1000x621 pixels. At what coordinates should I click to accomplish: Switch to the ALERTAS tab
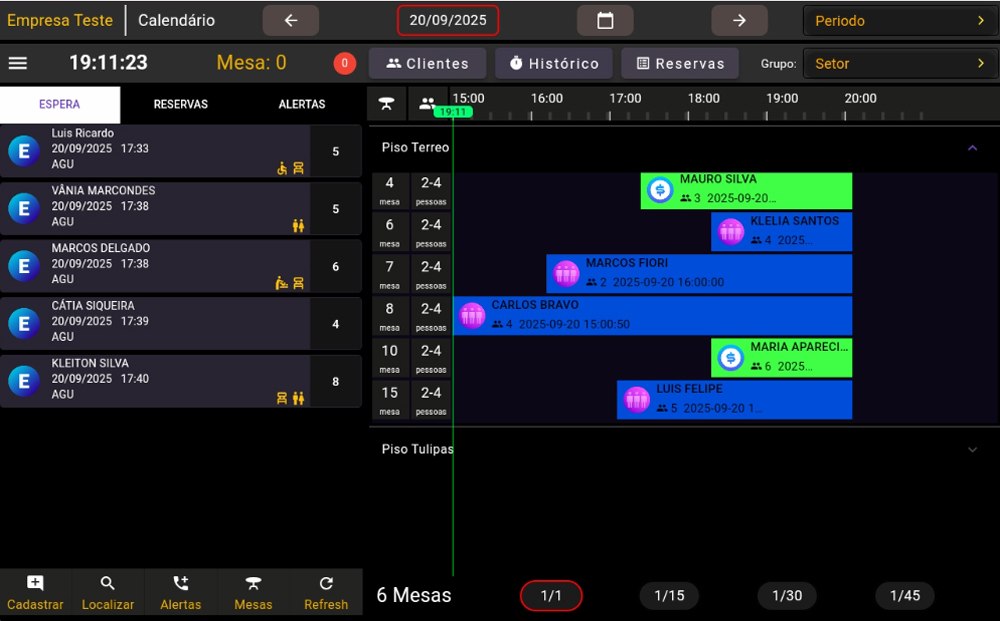click(x=302, y=104)
